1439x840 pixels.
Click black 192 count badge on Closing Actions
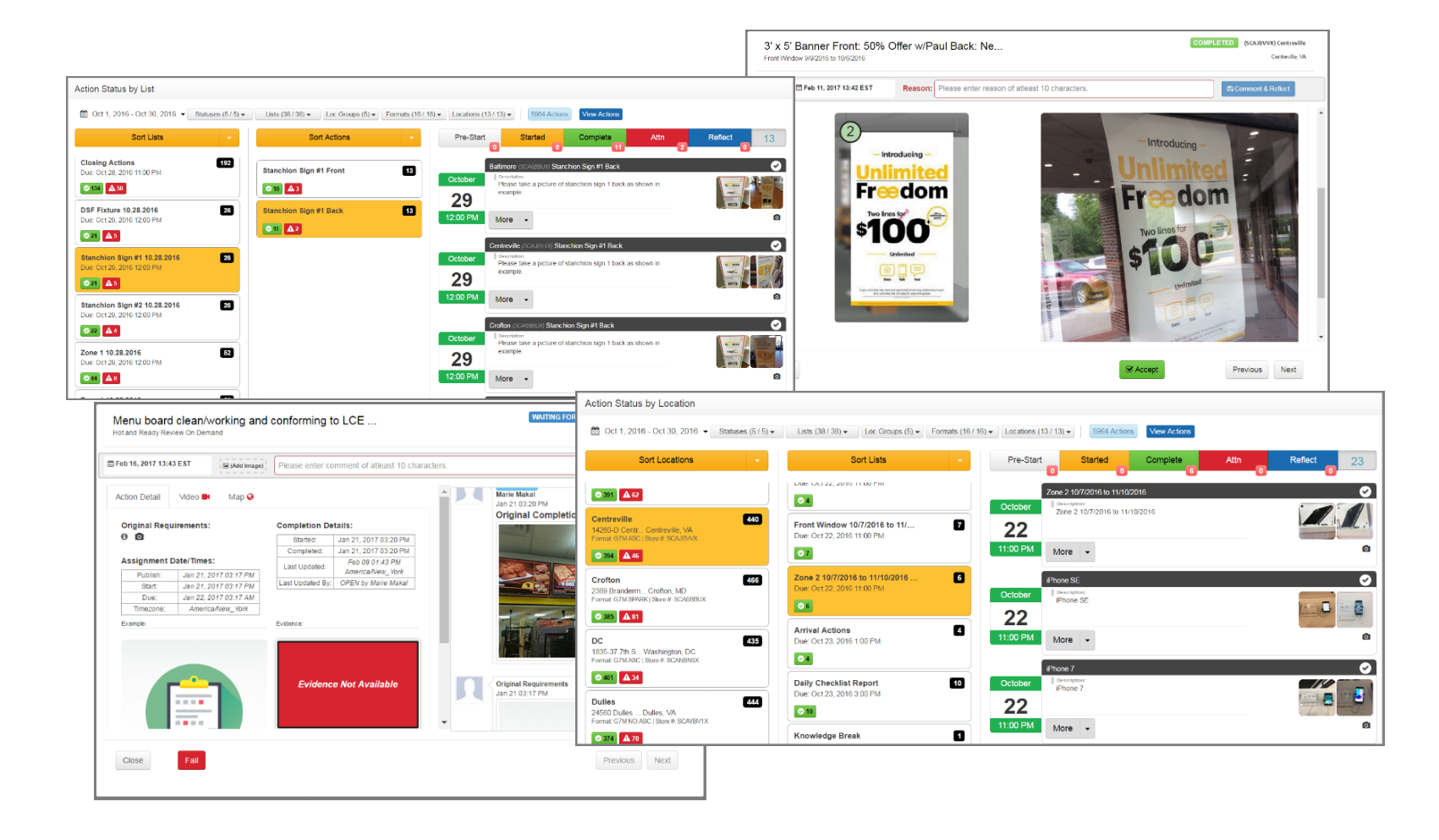(225, 163)
